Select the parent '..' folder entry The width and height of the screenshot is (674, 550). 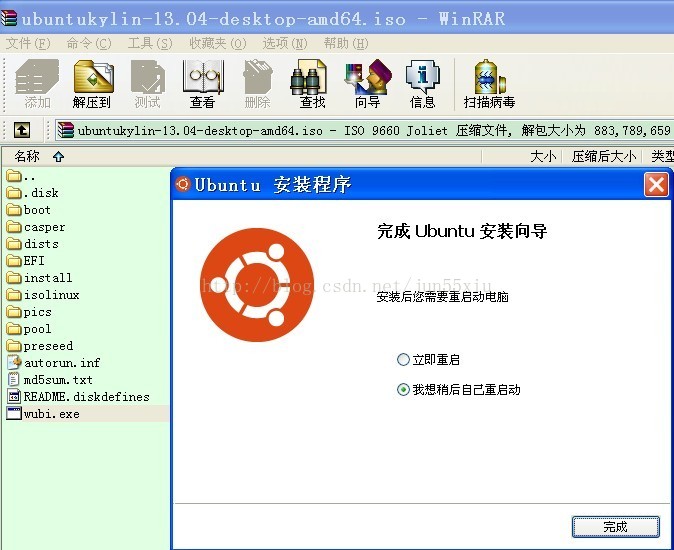click(x=21, y=176)
